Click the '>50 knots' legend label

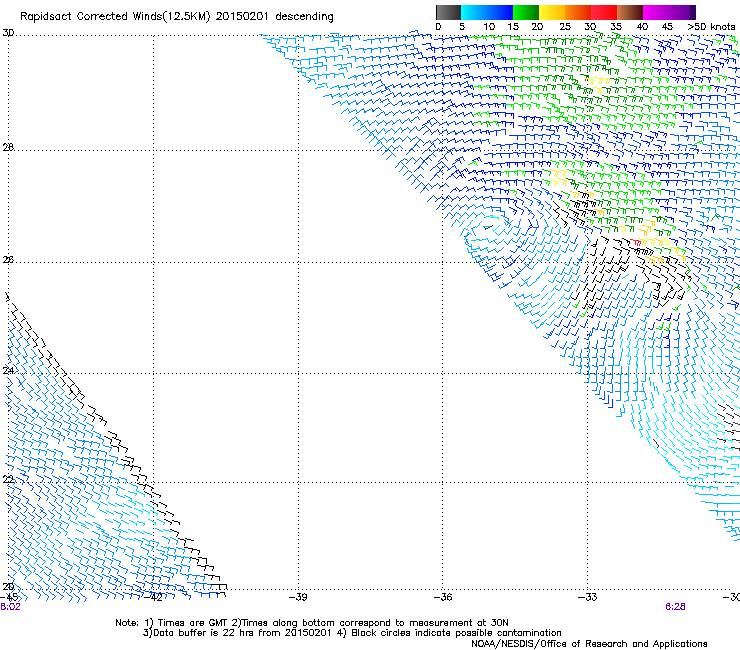click(x=711, y=27)
